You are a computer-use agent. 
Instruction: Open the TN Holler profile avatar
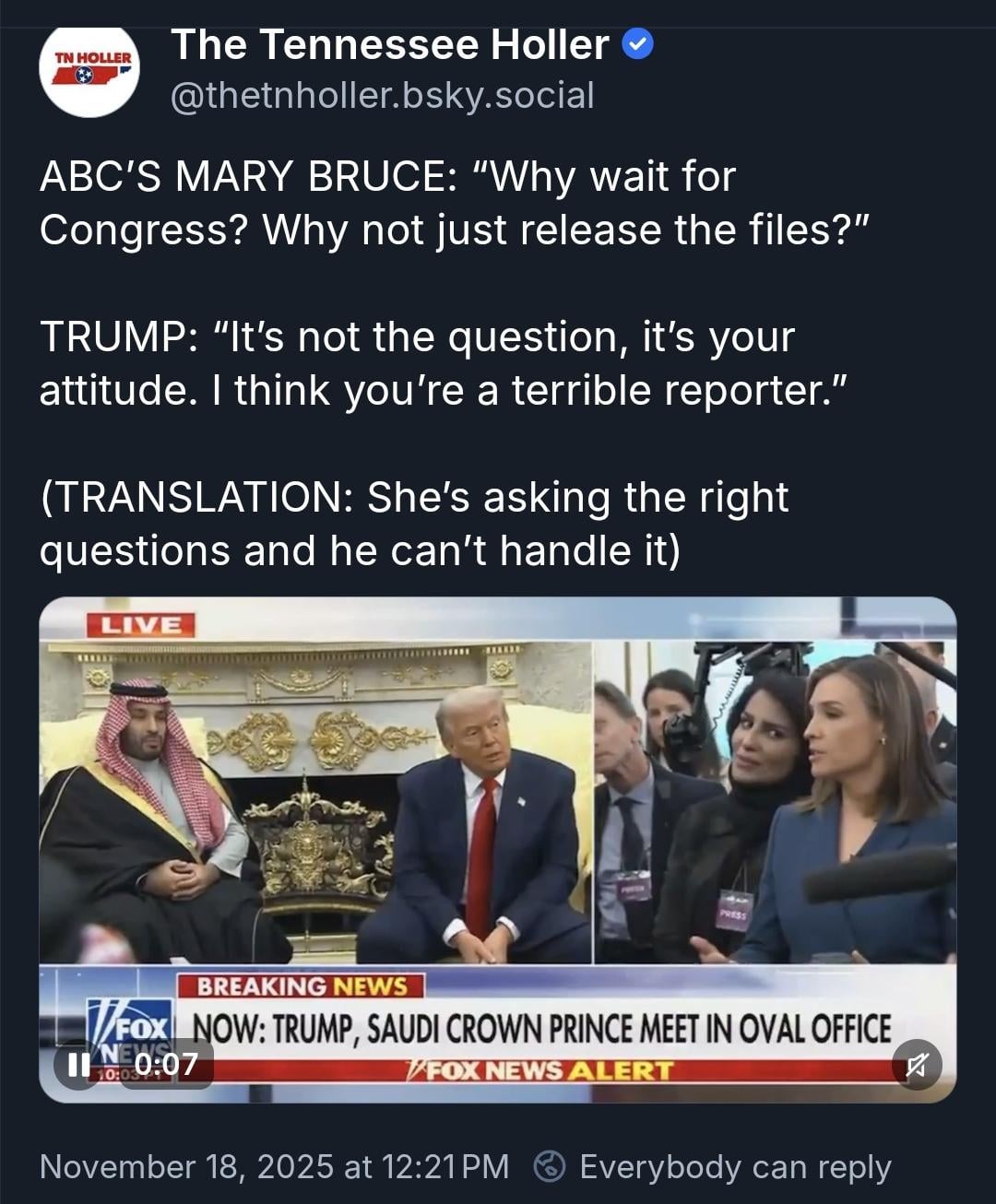click(89, 69)
